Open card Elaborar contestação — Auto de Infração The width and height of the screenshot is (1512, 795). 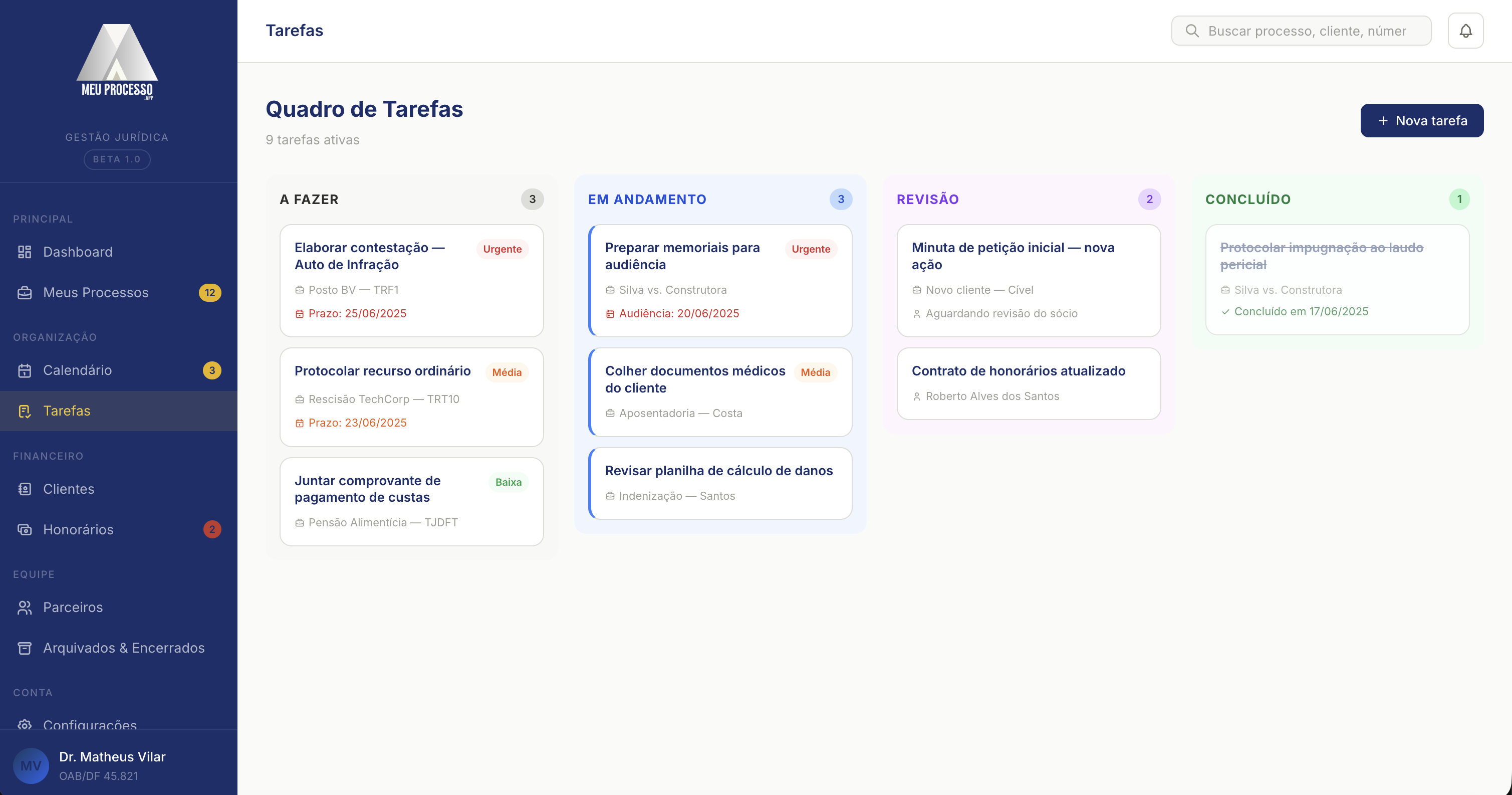(411, 281)
